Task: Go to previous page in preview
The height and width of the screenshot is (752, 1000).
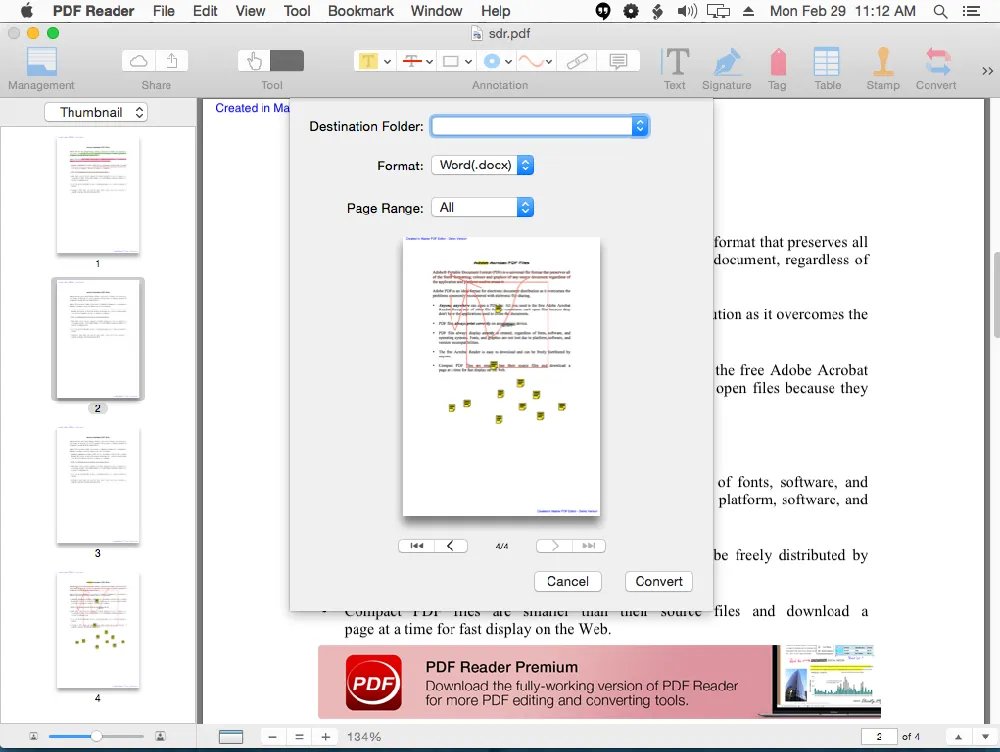Action: pos(451,546)
